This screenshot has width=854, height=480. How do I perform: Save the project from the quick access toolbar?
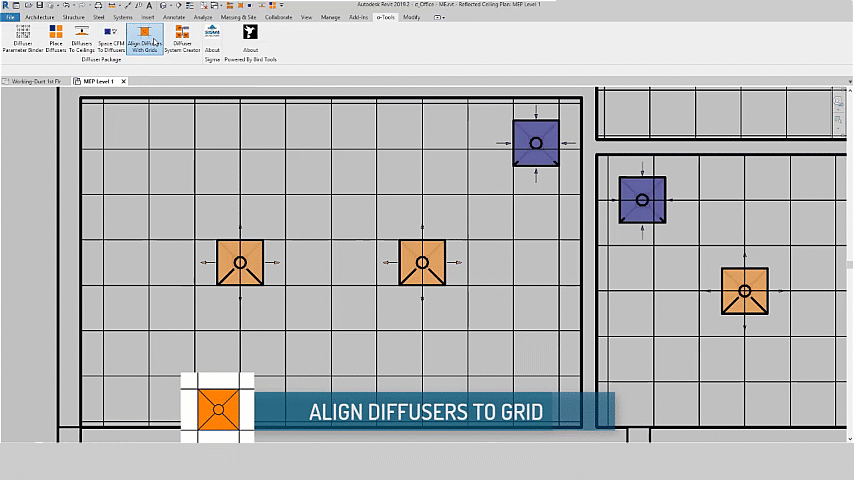click(40, 5)
